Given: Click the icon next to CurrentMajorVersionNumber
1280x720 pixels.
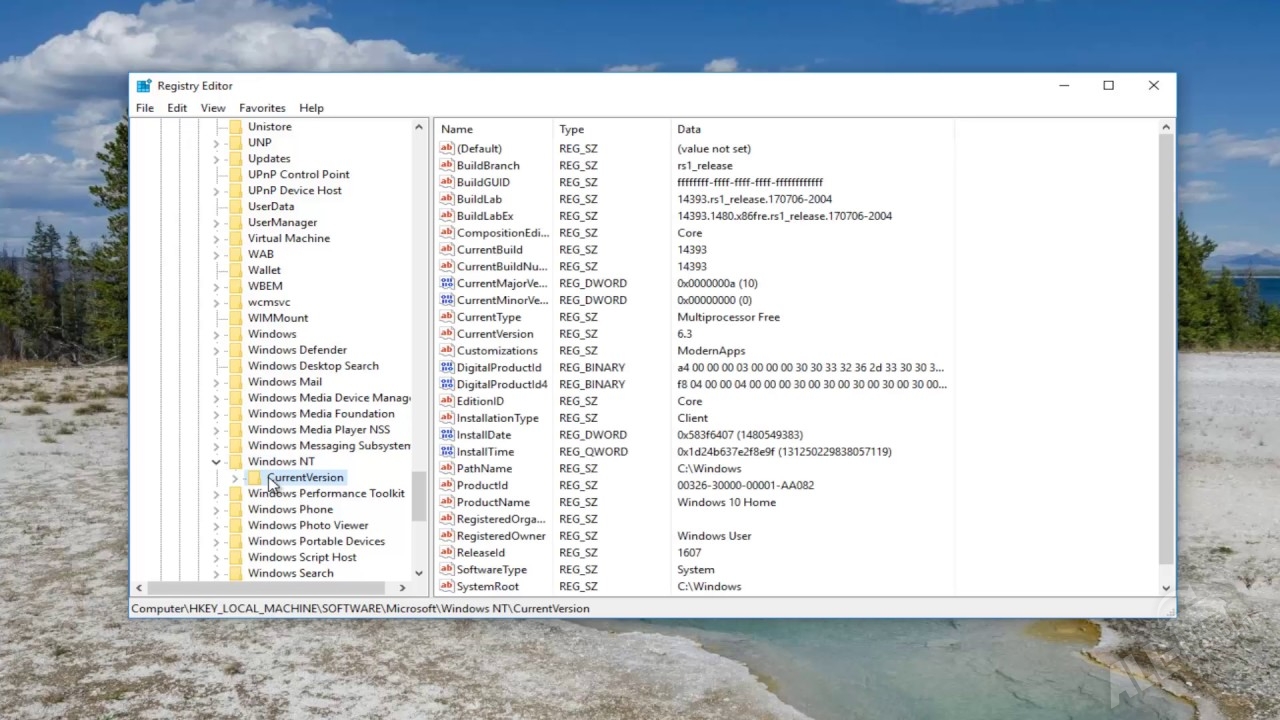Looking at the screenshot, I should [x=447, y=283].
